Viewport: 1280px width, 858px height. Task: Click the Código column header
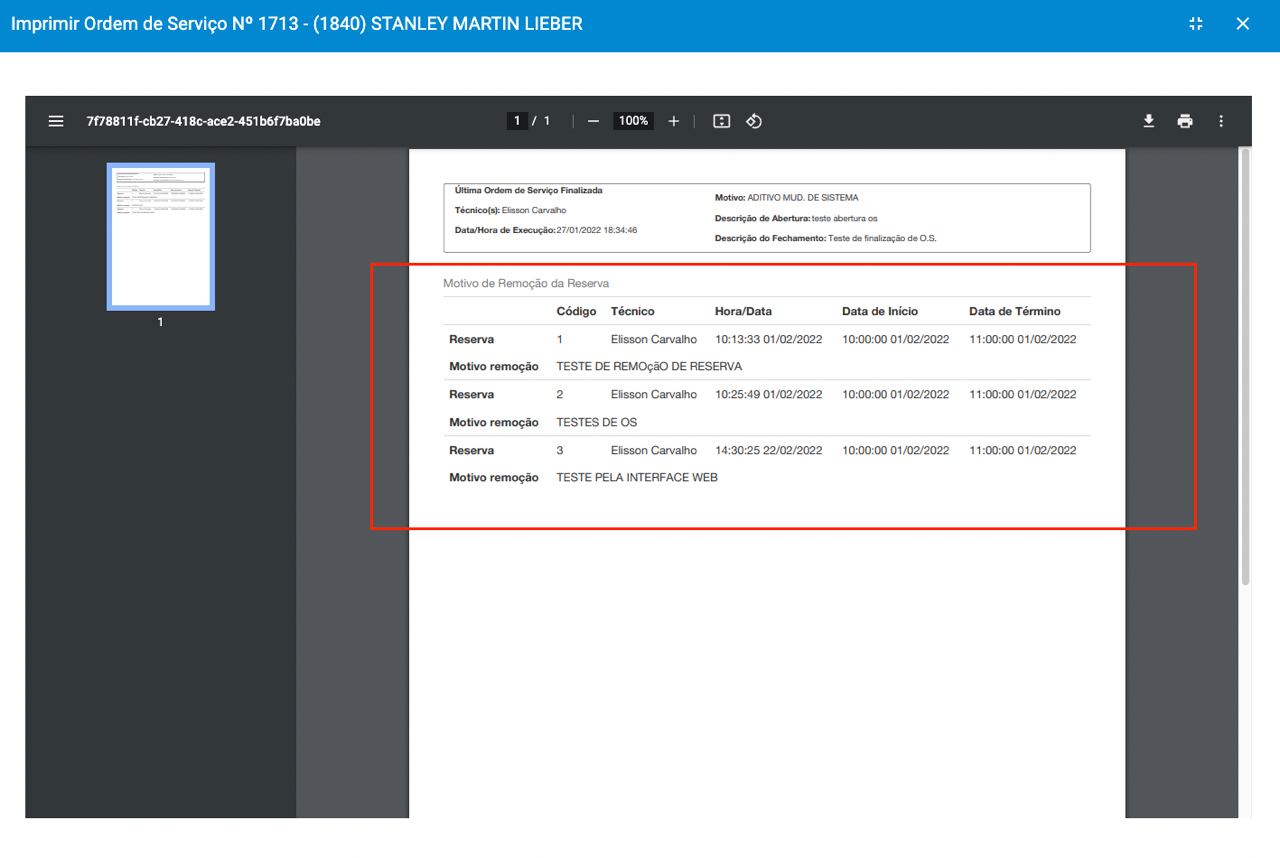tap(576, 311)
